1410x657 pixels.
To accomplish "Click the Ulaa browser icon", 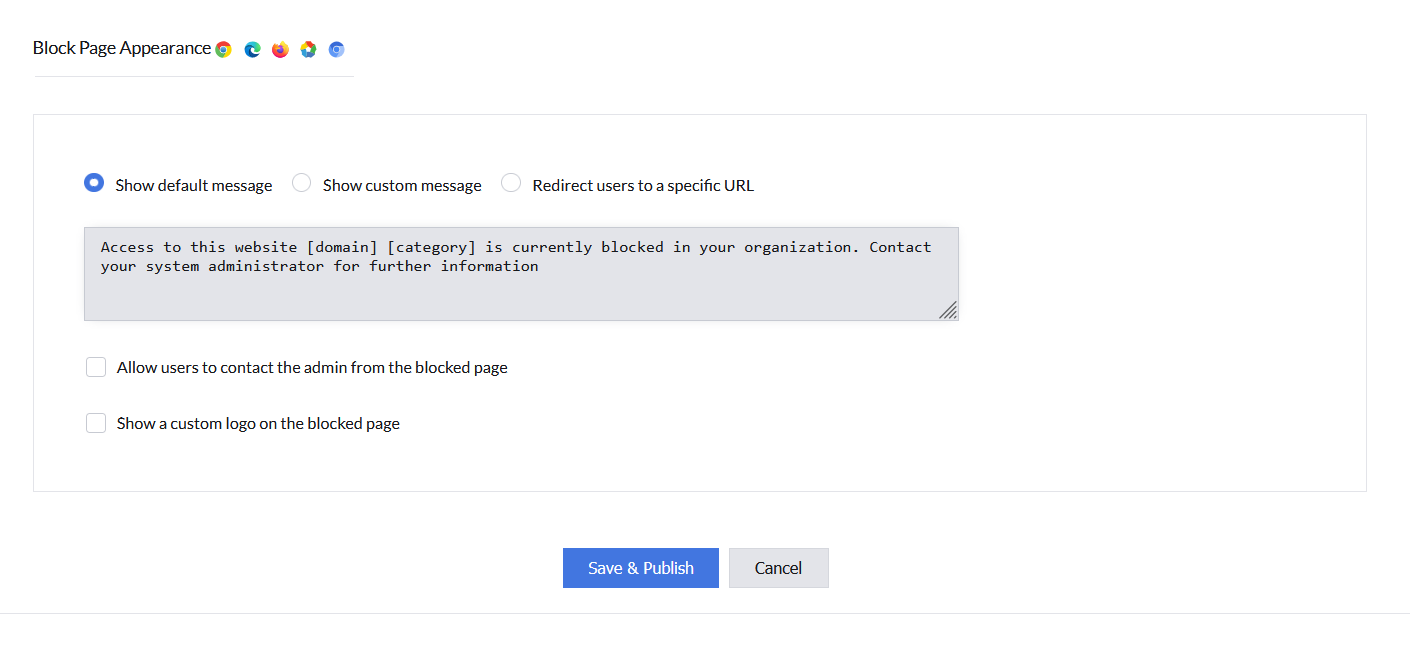I will (x=308, y=49).
